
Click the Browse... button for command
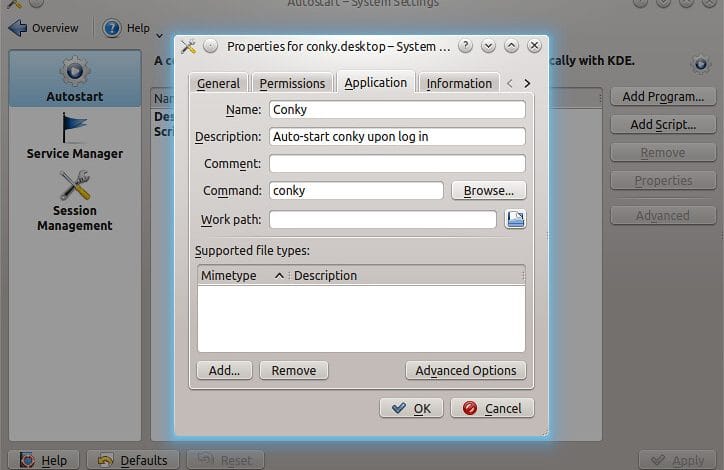pos(489,191)
